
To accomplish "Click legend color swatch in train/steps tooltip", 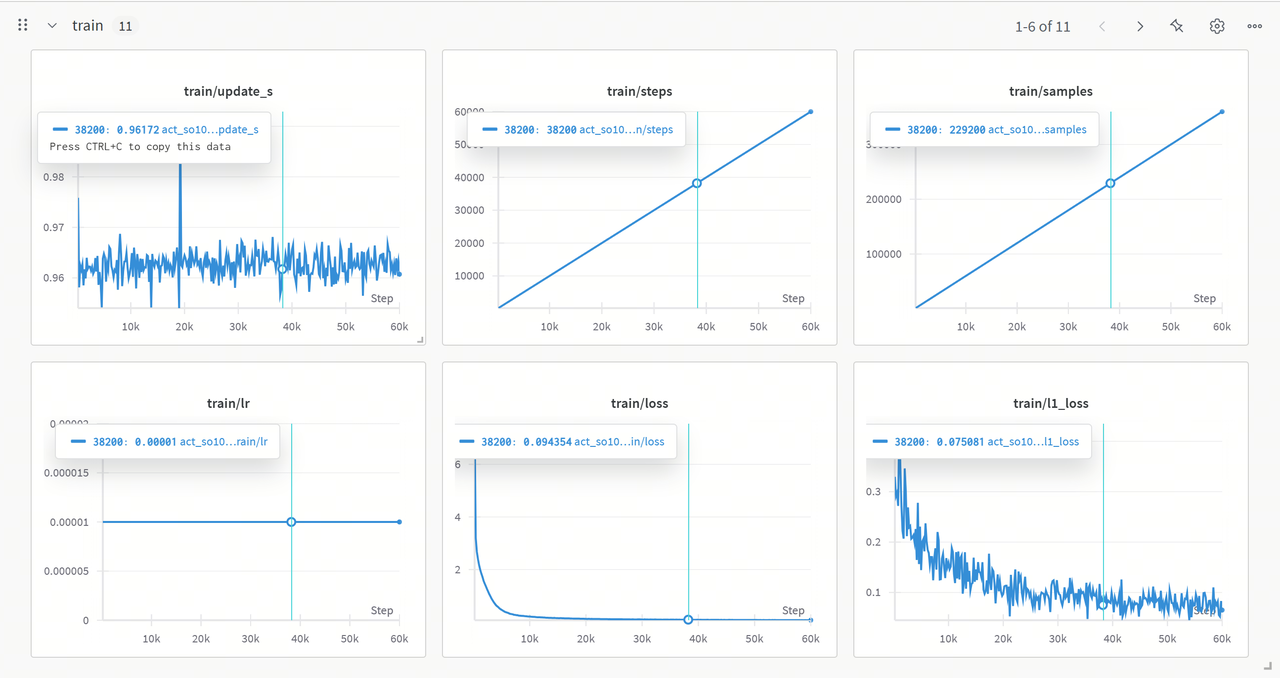I will [490, 129].
